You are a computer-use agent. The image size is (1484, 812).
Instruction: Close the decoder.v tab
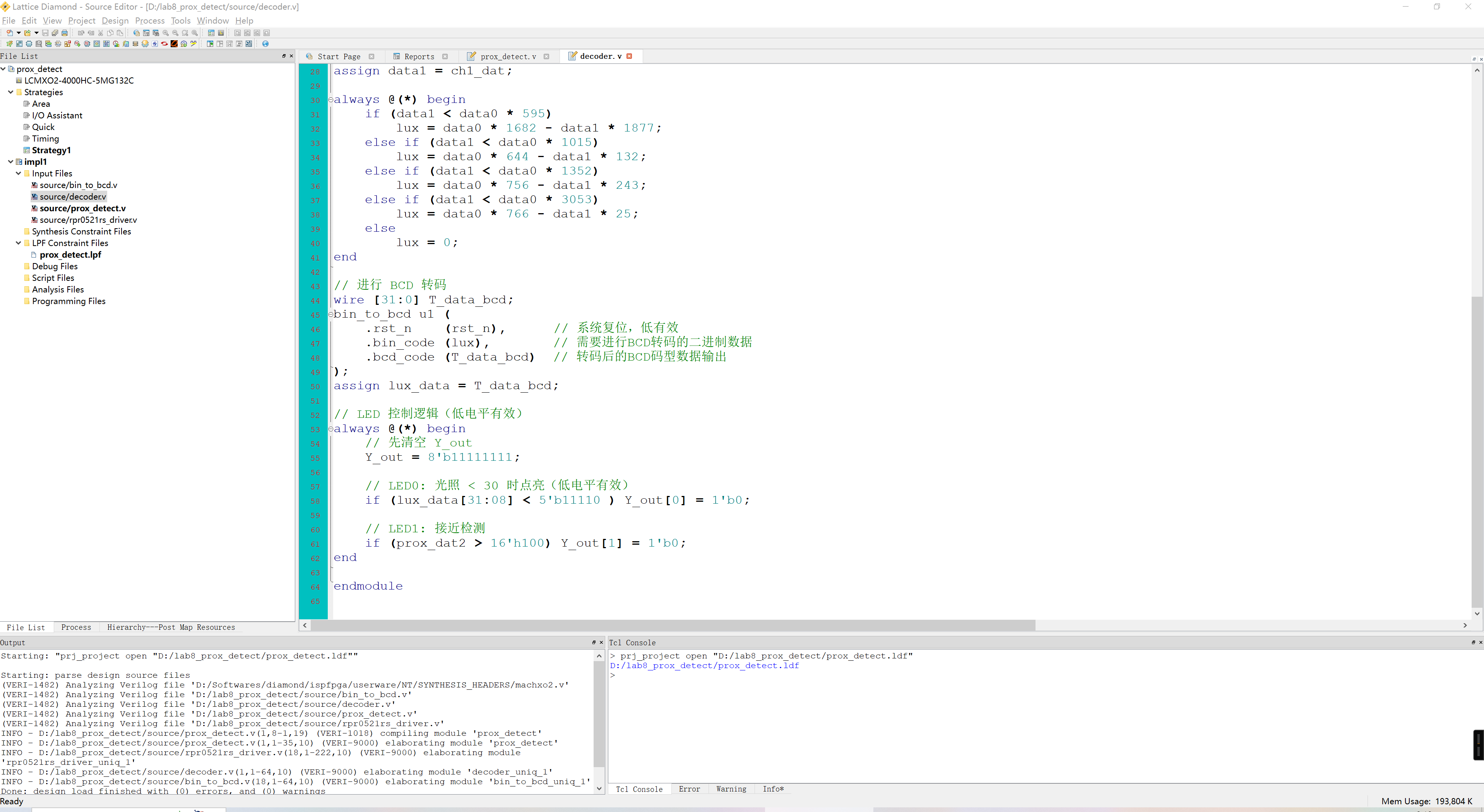tap(629, 56)
